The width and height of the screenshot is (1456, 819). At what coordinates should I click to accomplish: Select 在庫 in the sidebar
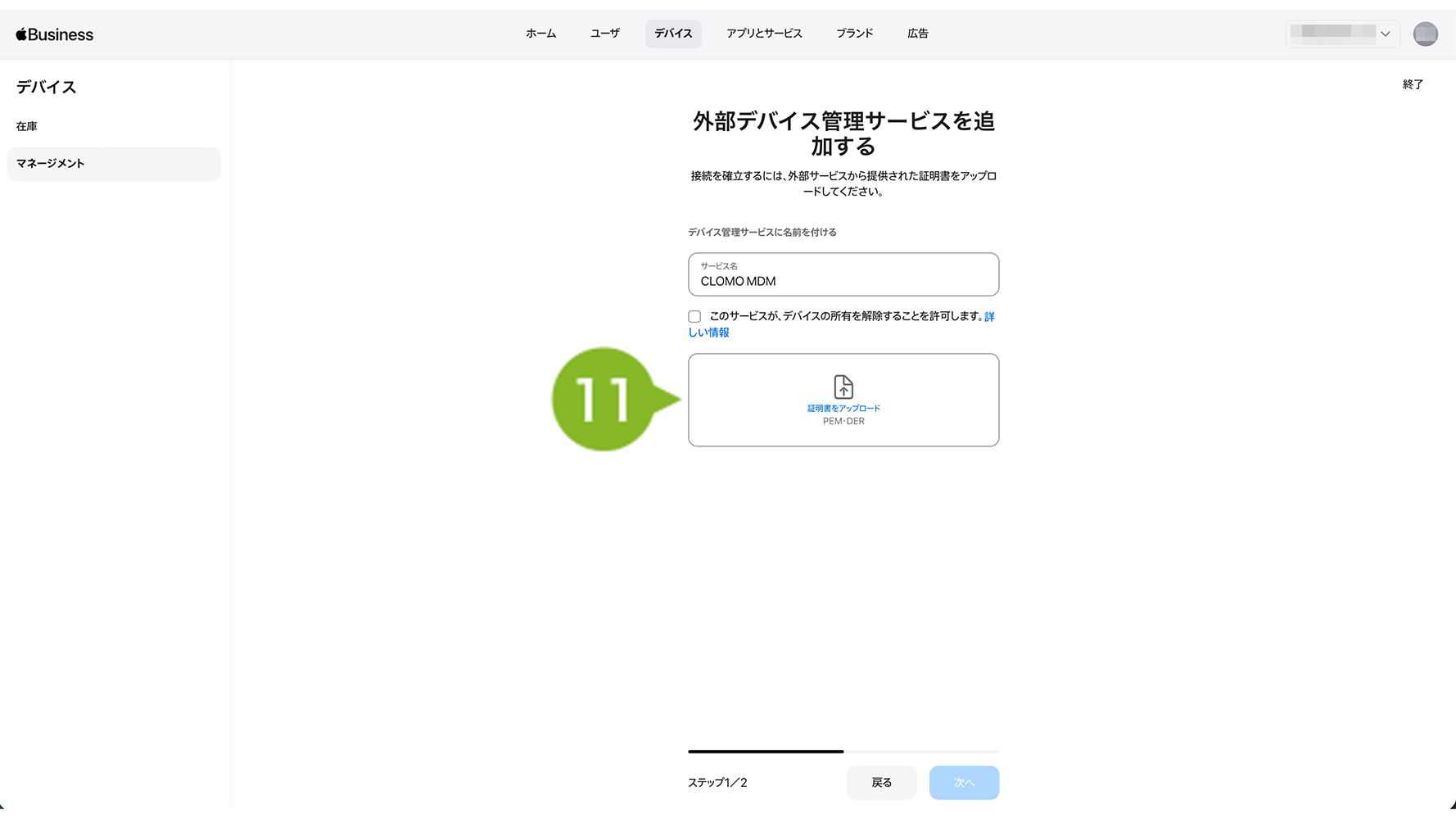point(27,126)
